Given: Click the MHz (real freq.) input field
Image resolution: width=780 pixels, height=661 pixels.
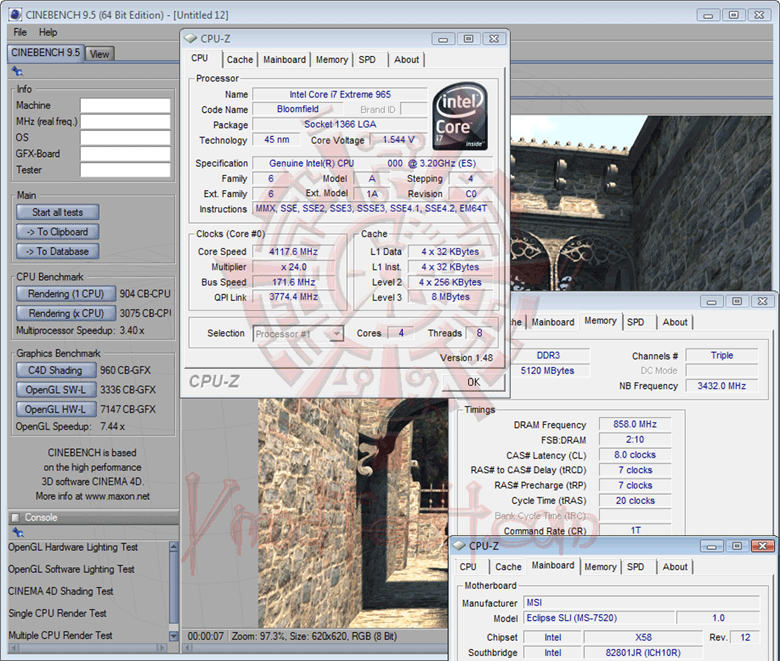Looking at the screenshot, I should click(125, 121).
